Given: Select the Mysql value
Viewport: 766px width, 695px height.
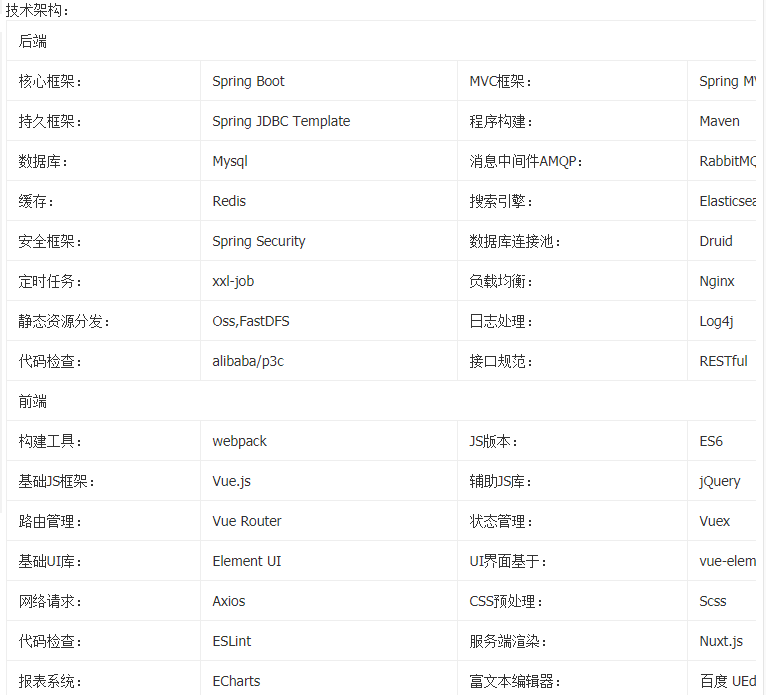Looking at the screenshot, I should click(230, 161).
